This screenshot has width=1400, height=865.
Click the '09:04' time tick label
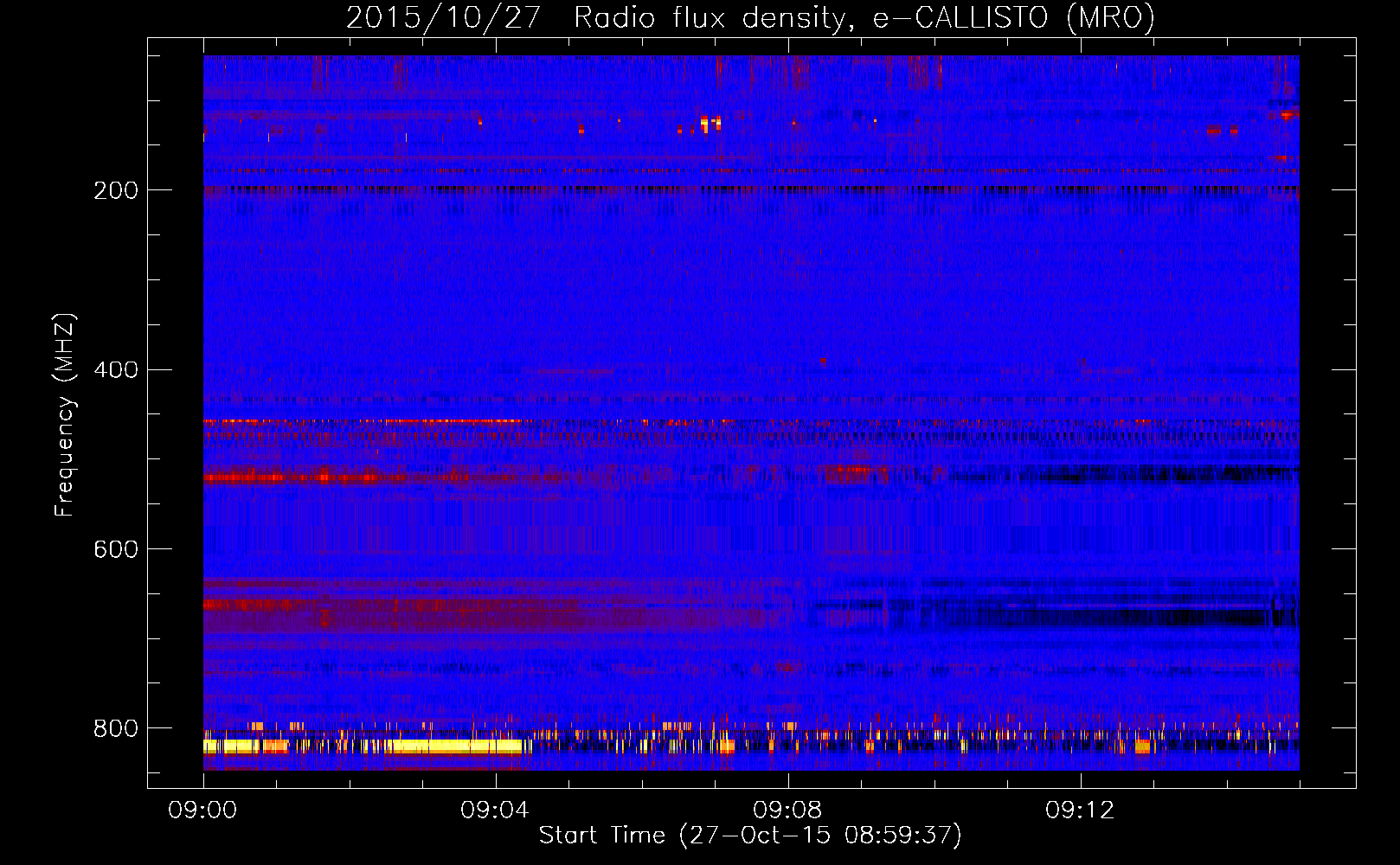point(495,810)
